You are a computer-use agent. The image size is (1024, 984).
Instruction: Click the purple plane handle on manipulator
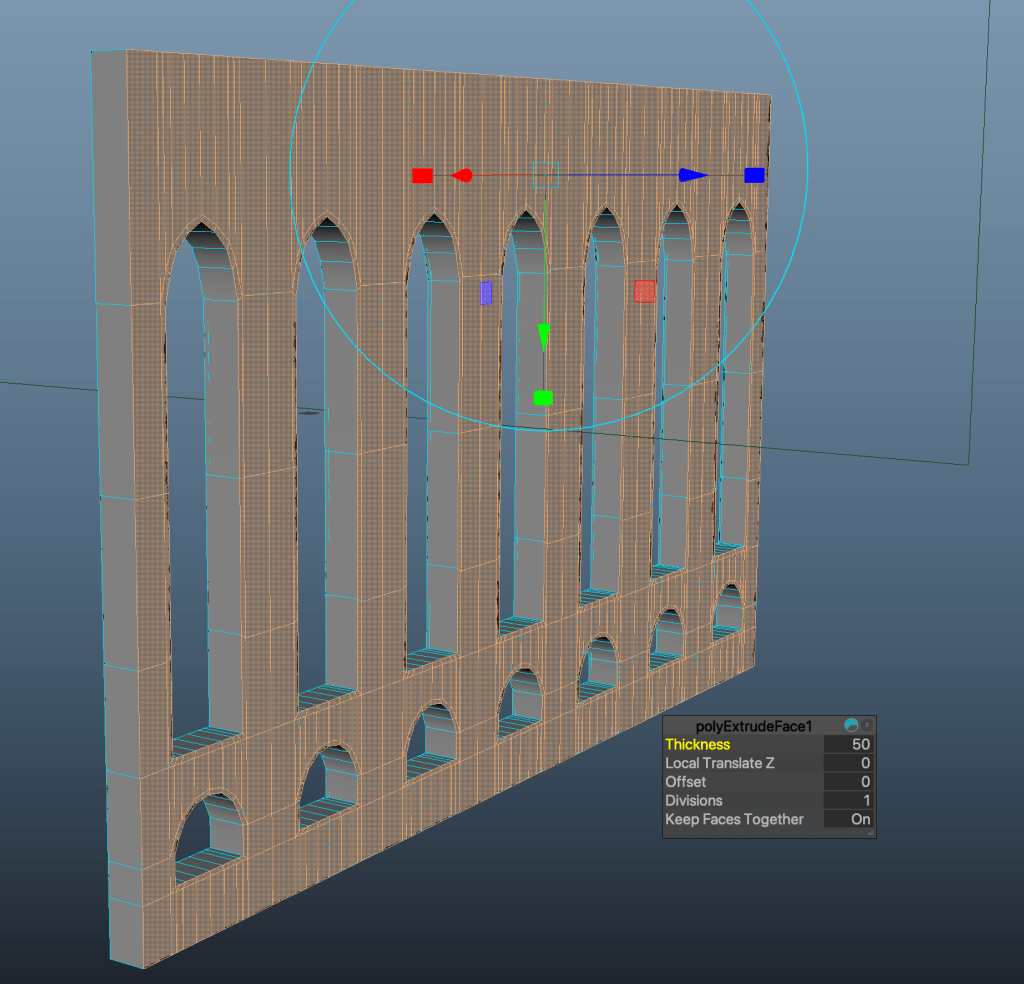[486, 292]
